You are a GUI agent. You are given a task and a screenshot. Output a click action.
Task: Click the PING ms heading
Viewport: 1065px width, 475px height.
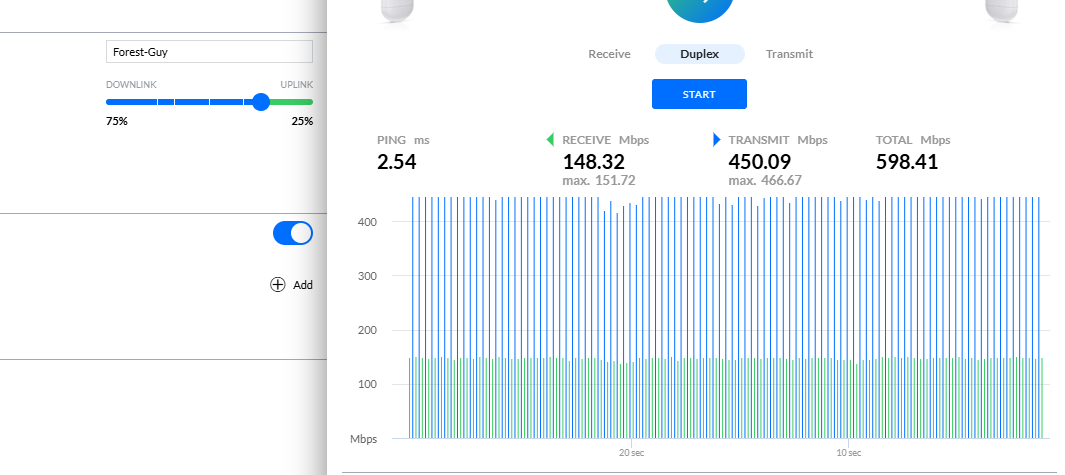(403, 140)
